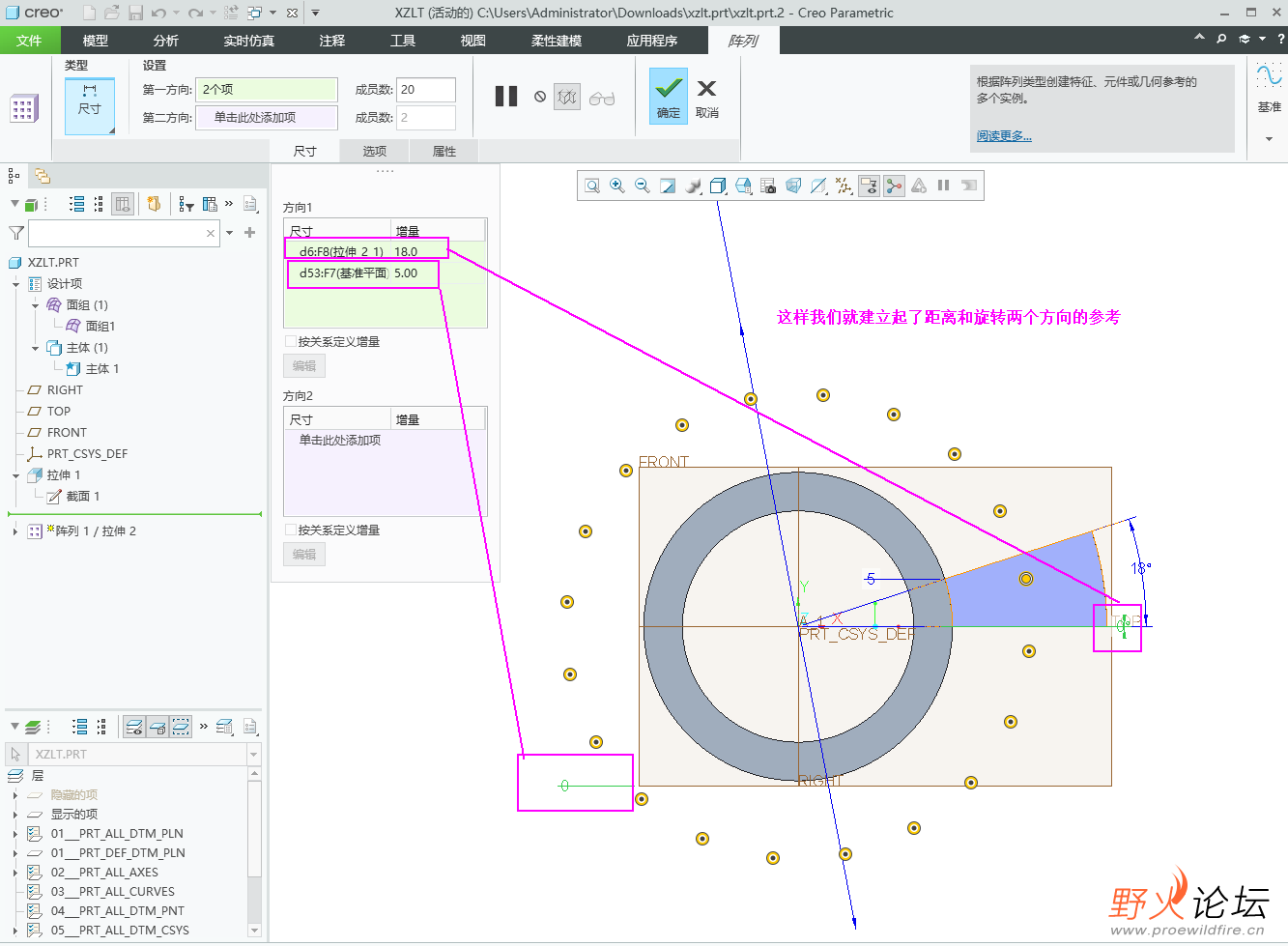Click the model tree filter funnel icon
This screenshot has height=946, width=1288.
(16, 233)
